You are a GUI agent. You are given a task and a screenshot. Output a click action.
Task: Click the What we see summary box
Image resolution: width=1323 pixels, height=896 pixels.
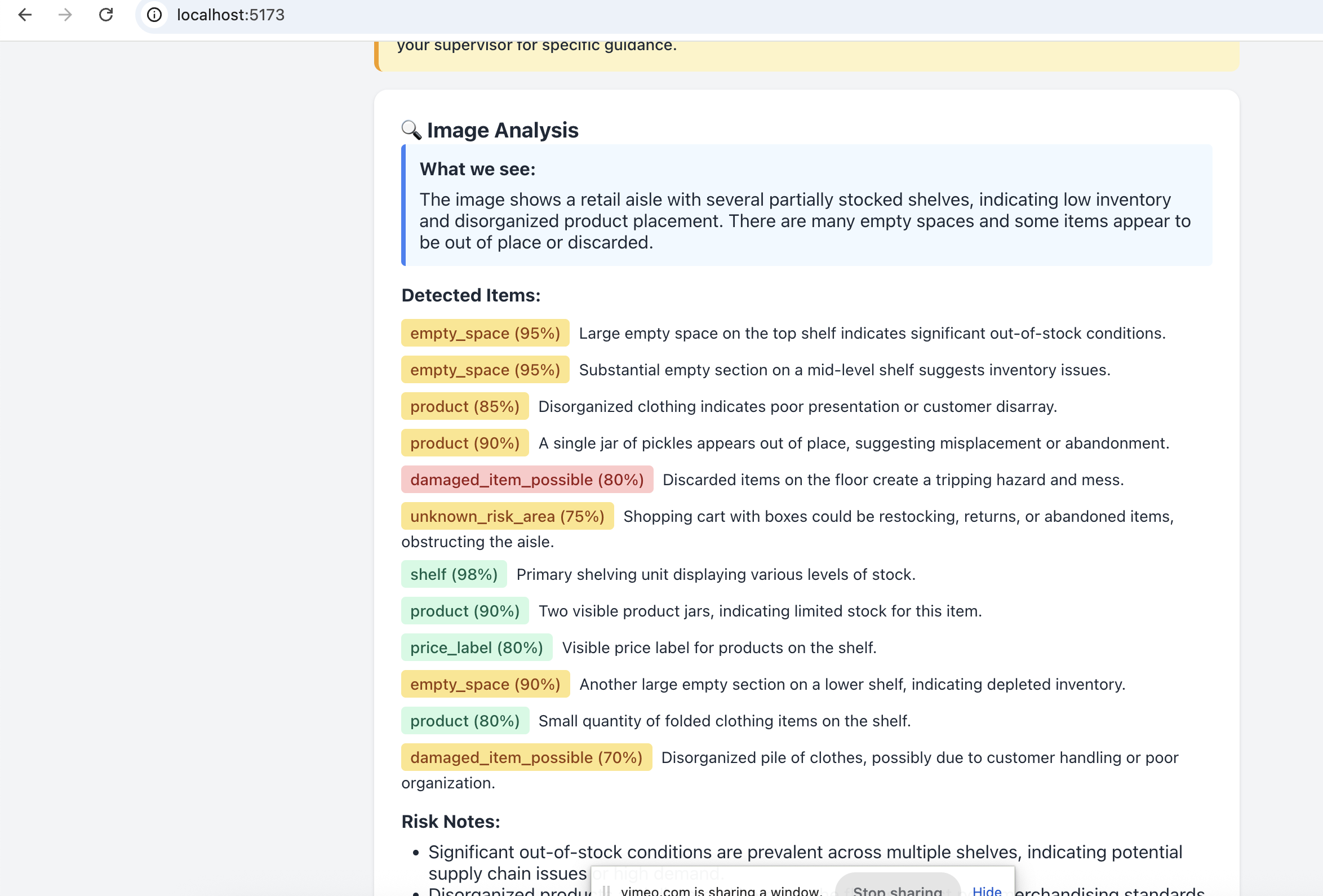click(x=806, y=206)
